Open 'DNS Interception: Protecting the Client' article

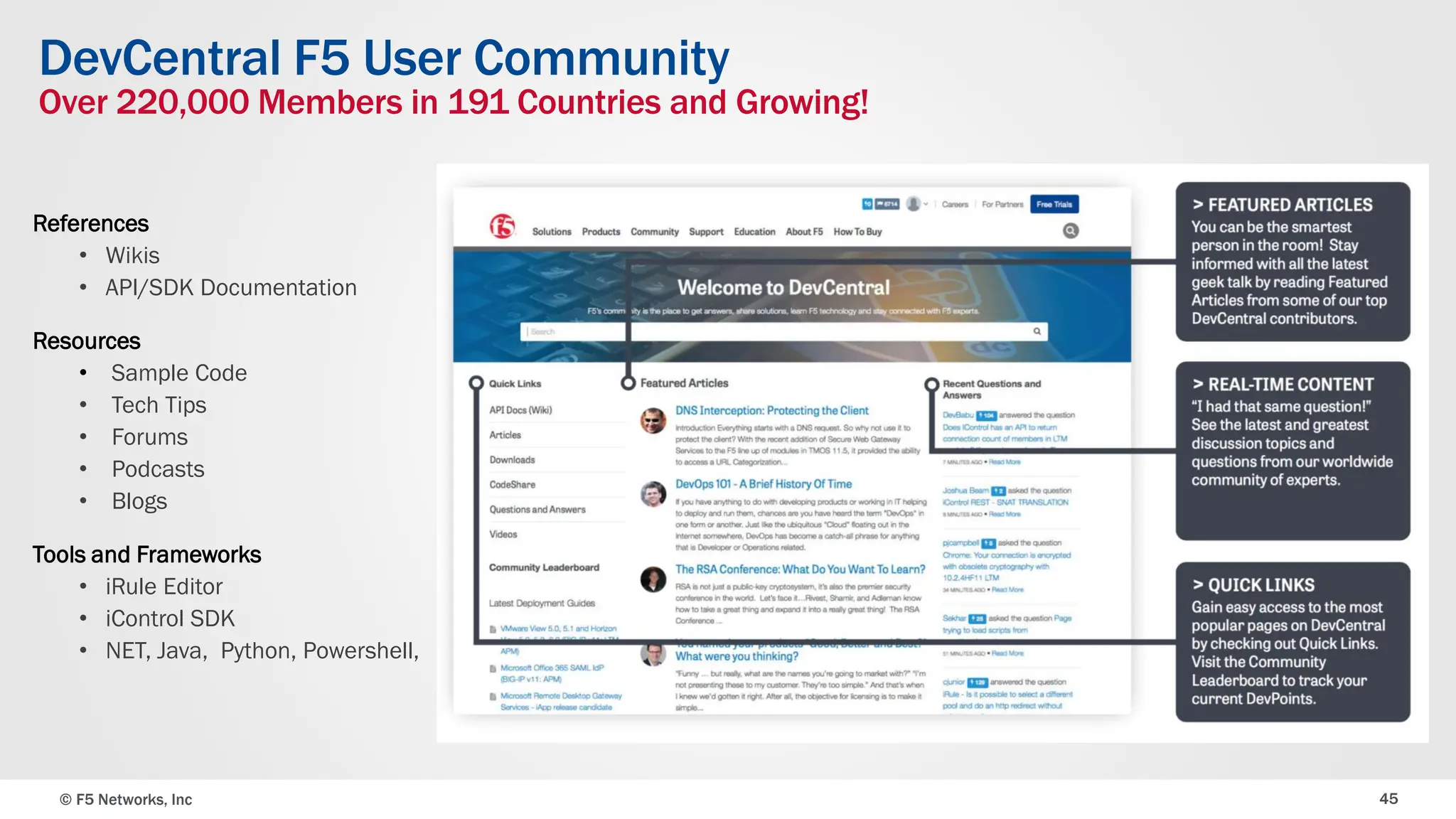(x=772, y=411)
